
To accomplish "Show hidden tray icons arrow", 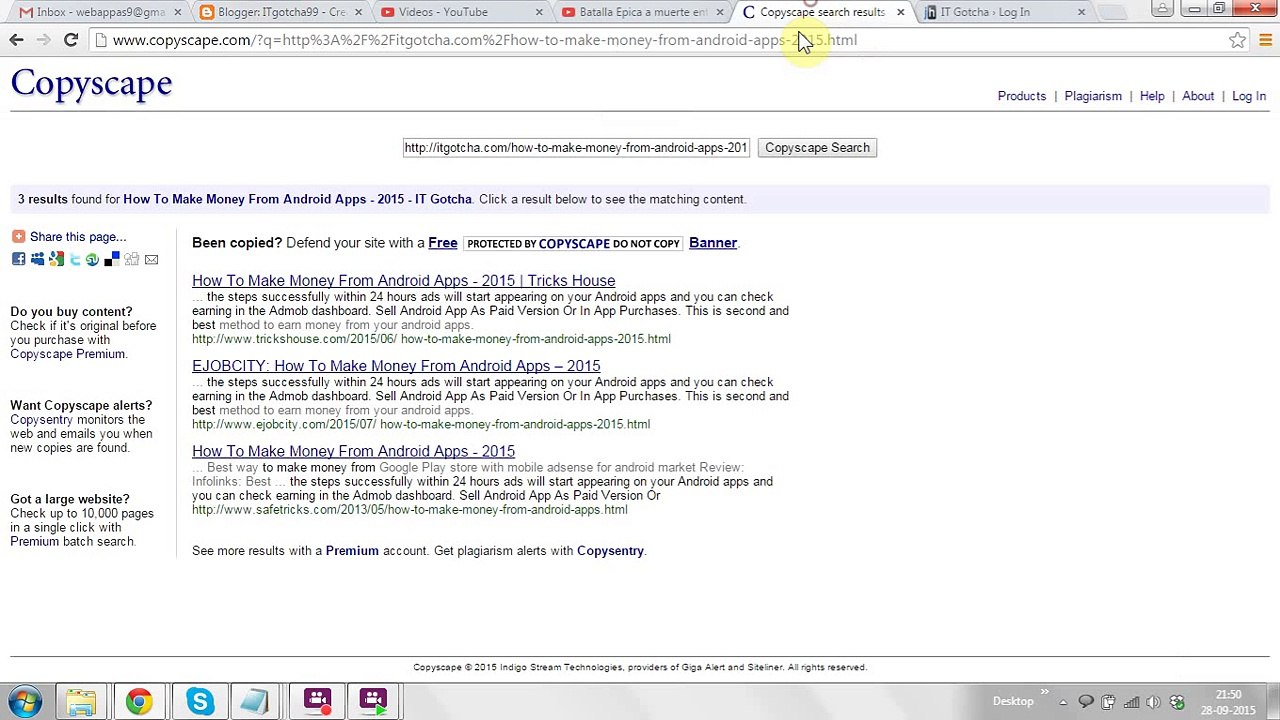I will tap(1063, 702).
